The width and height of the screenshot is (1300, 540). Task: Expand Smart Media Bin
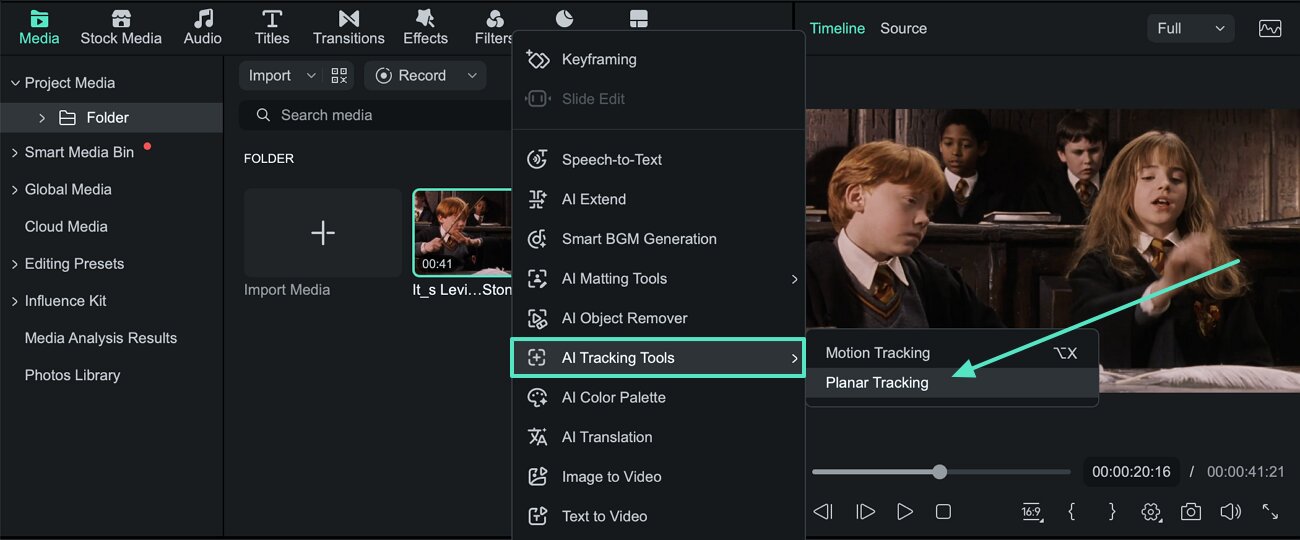coord(15,152)
